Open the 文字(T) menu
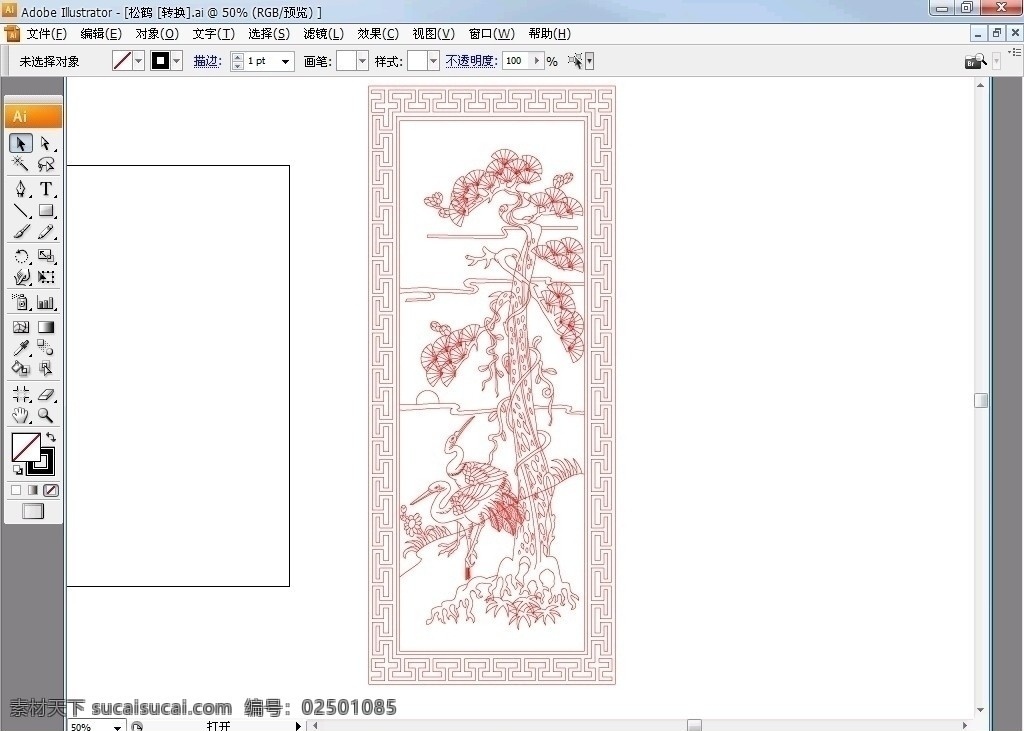 pos(214,34)
